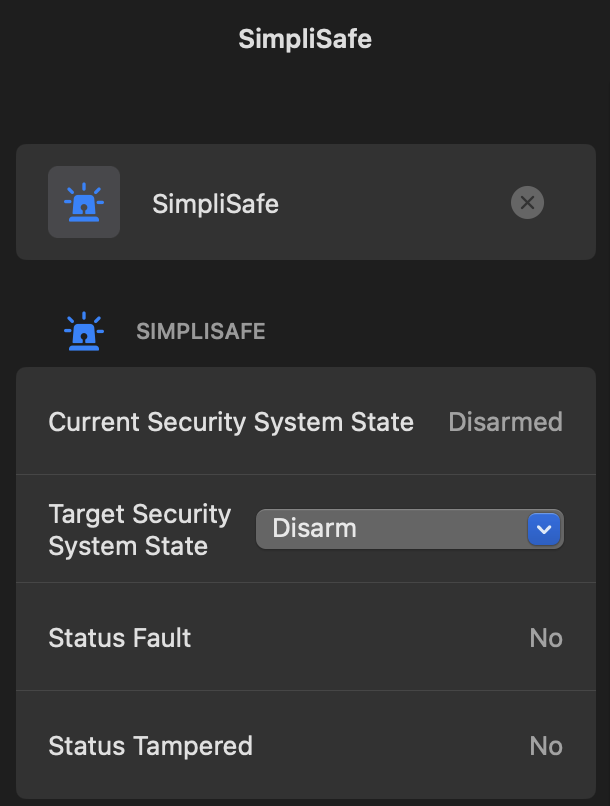Click the SimpliSafe title at the top
This screenshot has width=610, height=806.
(x=305, y=39)
